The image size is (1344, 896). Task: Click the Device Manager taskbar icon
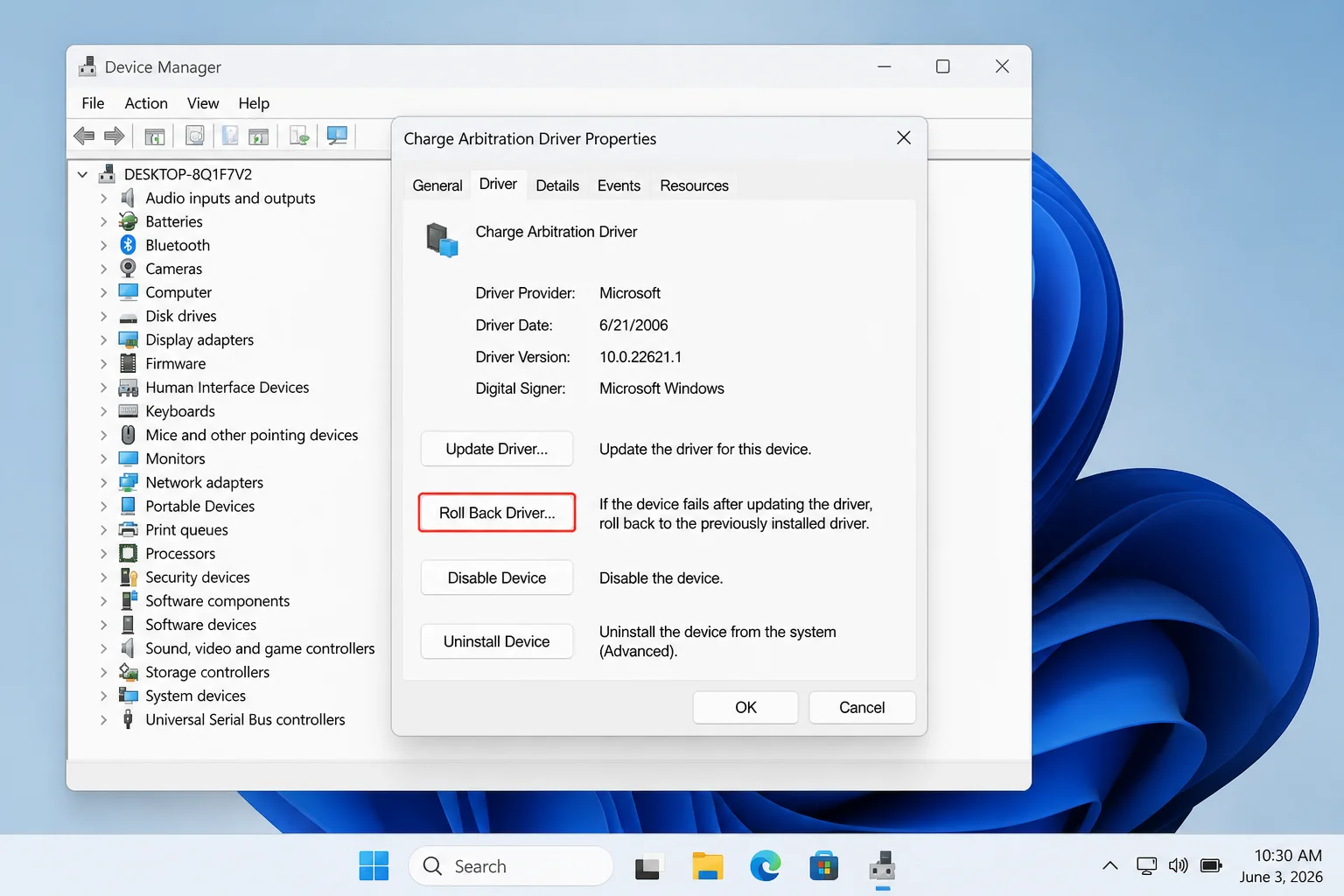[882, 866]
